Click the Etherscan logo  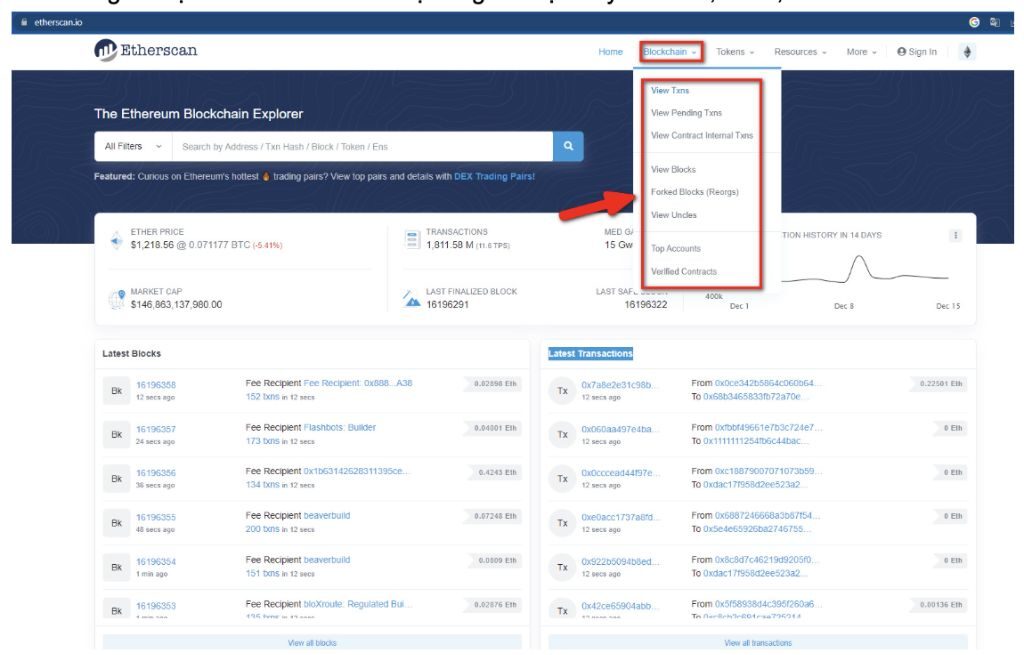coord(146,50)
